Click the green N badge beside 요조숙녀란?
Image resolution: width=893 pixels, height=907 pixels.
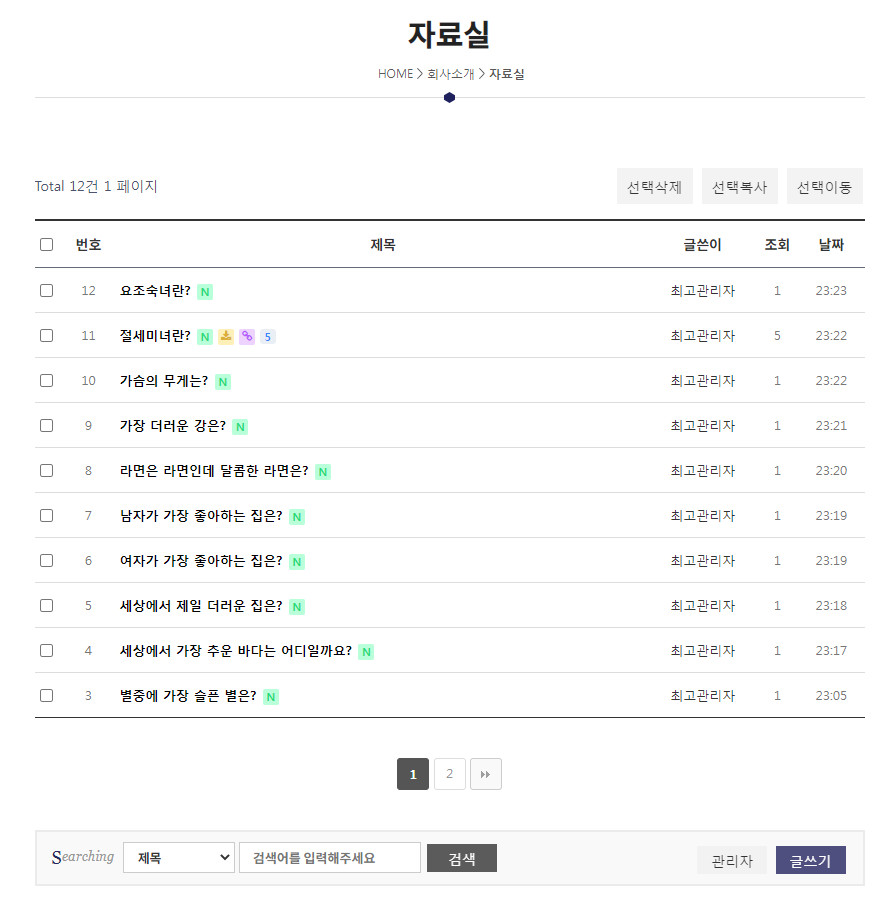pyautogui.click(x=205, y=292)
